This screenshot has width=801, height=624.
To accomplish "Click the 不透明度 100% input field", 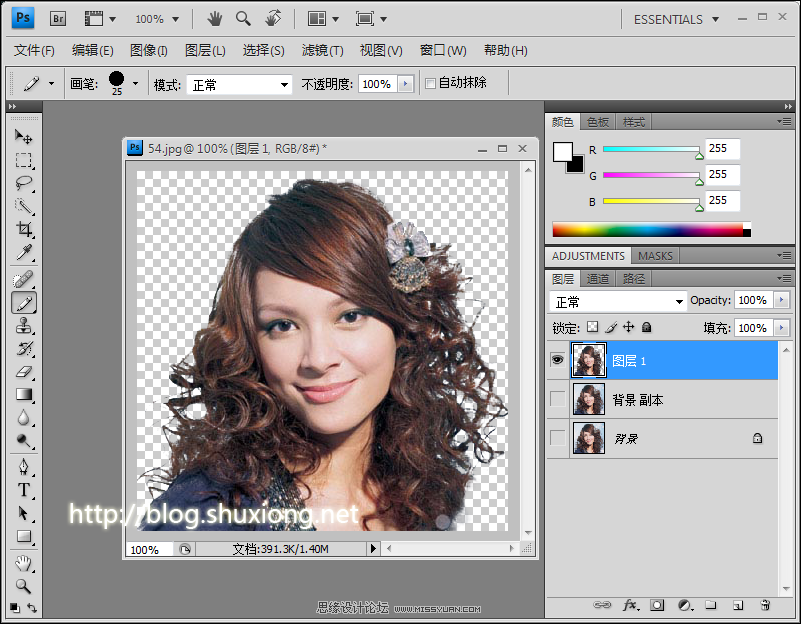I will (378, 84).
